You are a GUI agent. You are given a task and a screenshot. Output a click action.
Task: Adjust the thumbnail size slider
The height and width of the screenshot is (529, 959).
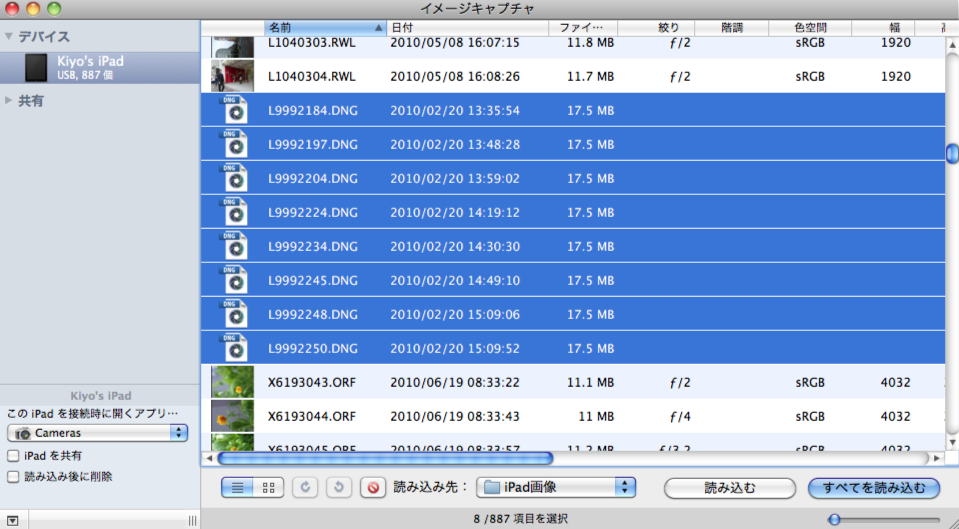834,520
